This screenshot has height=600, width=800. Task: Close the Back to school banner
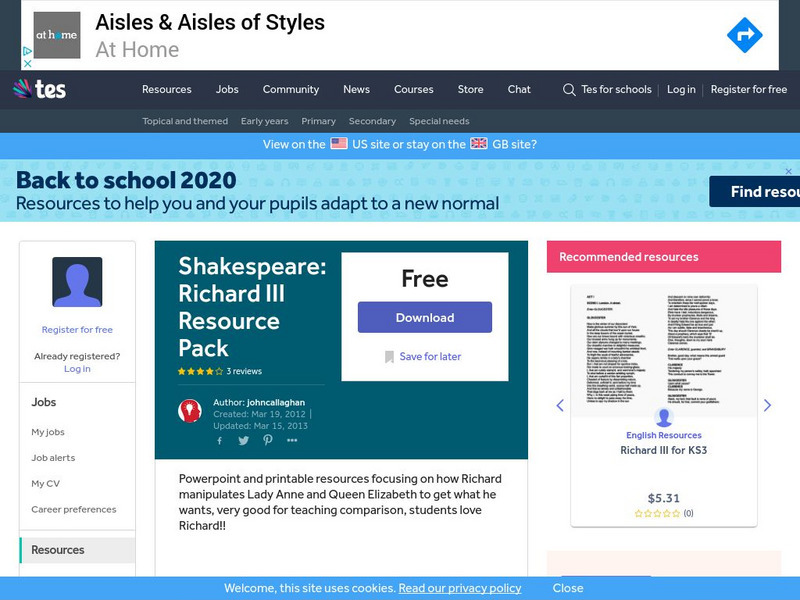(x=788, y=171)
